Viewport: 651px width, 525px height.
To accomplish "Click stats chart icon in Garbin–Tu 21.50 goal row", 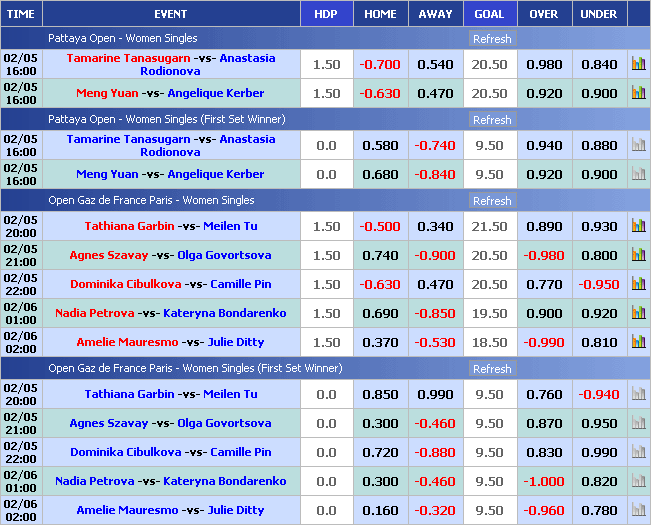I will 638,226.
